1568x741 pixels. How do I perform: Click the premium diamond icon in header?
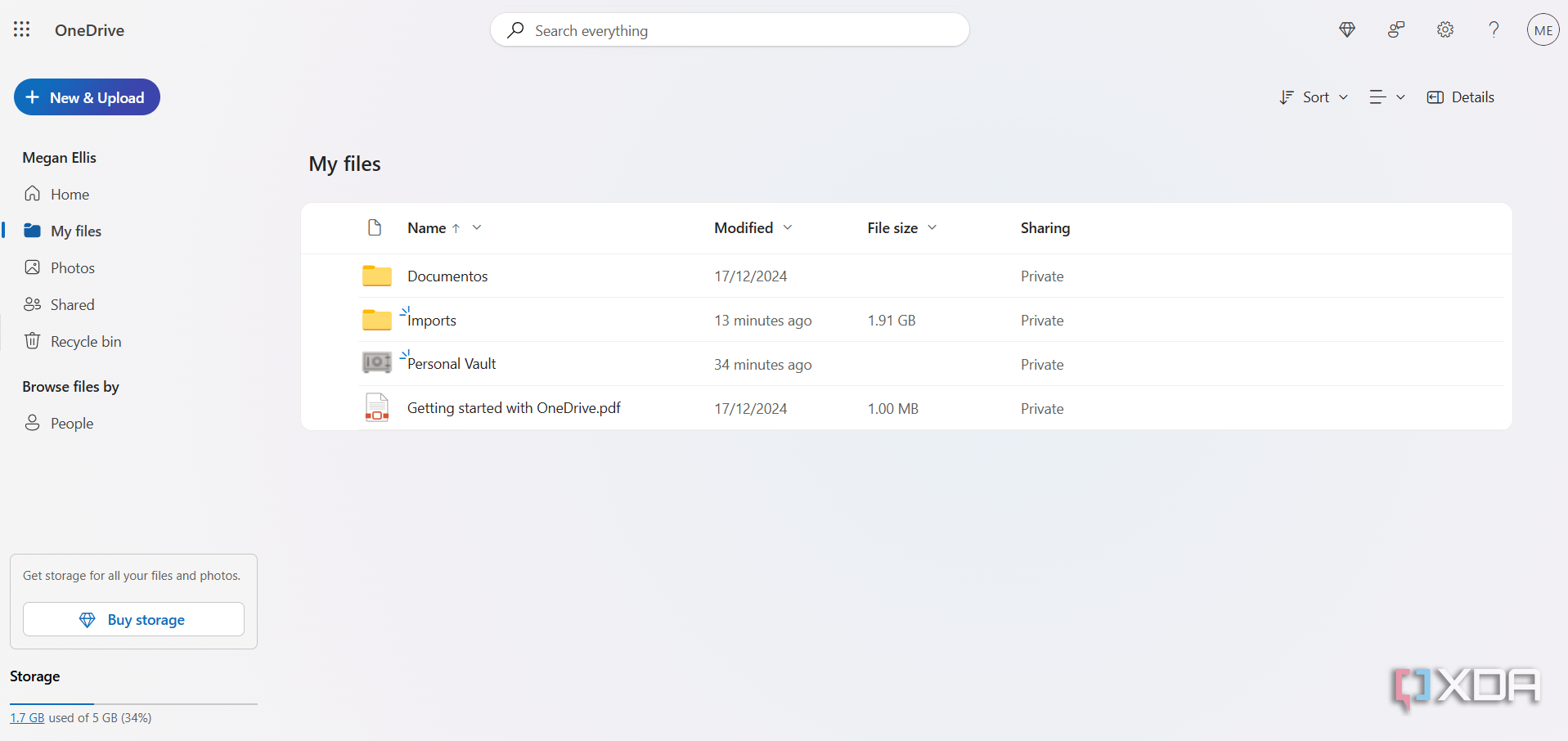(1347, 29)
